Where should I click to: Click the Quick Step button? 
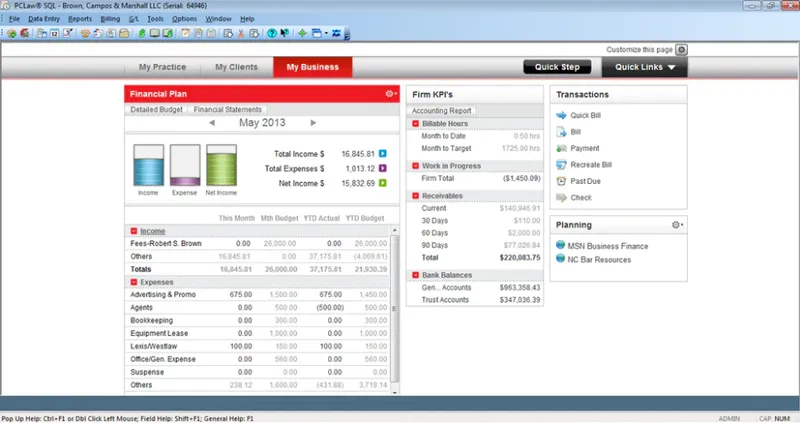[557, 67]
